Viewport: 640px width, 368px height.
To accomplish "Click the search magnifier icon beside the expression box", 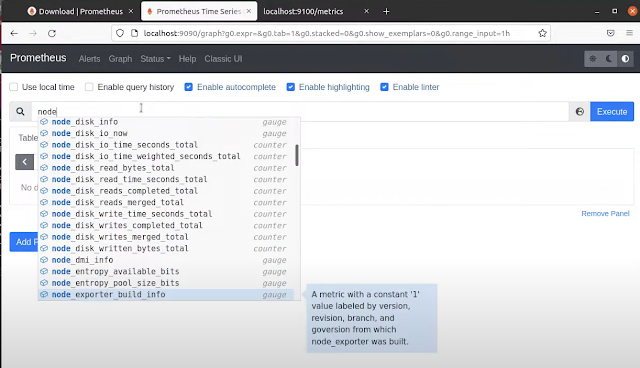I will pyautogui.click(x=20, y=111).
